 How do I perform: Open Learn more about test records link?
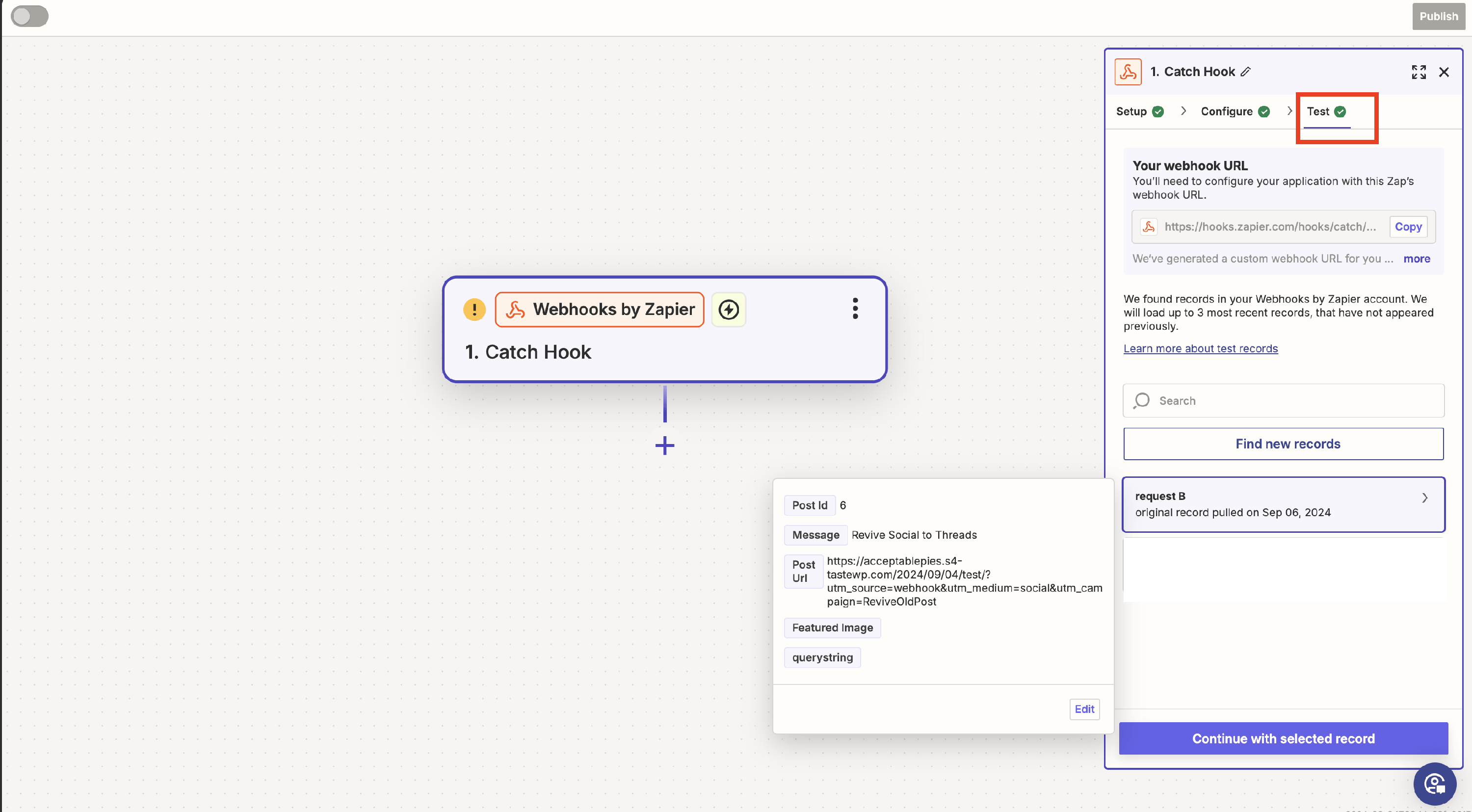point(1200,348)
